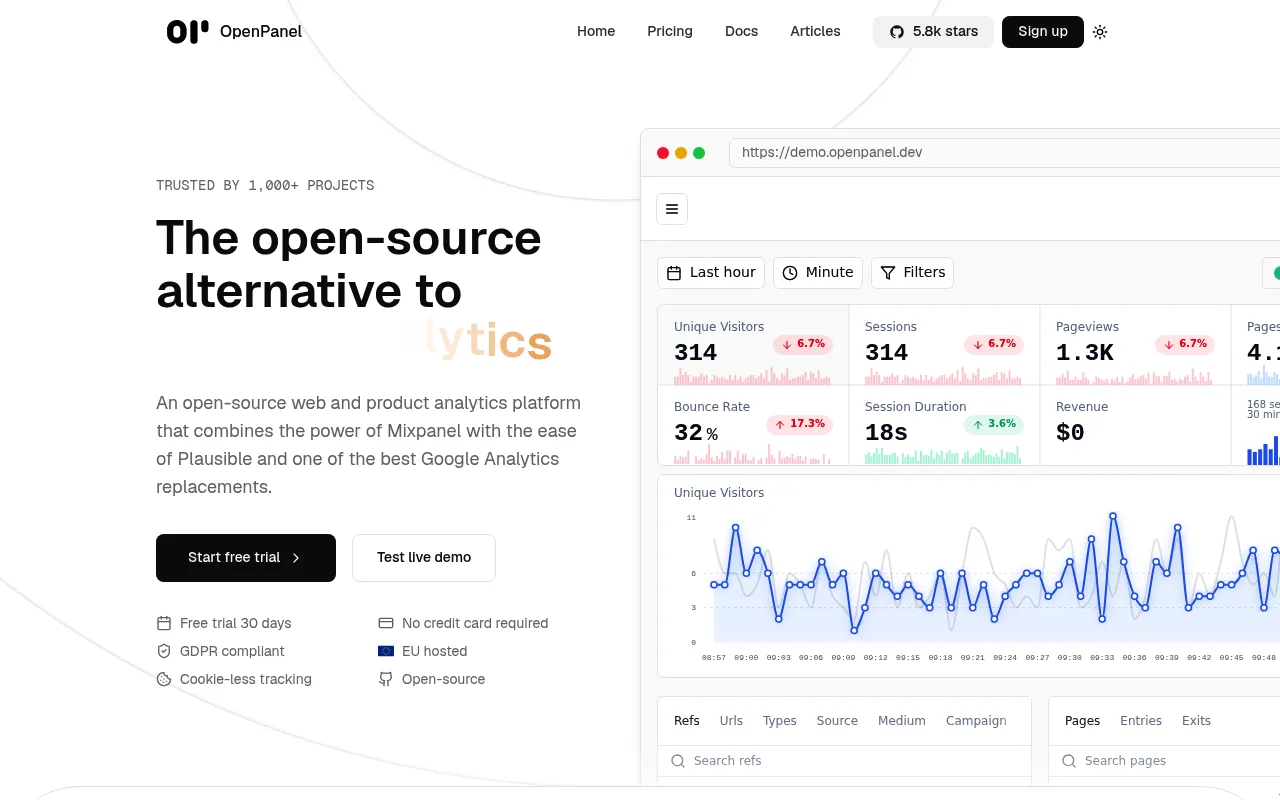1280x800 pixels.
Task: Click the Sign up button
Action: pos(1043,32)
